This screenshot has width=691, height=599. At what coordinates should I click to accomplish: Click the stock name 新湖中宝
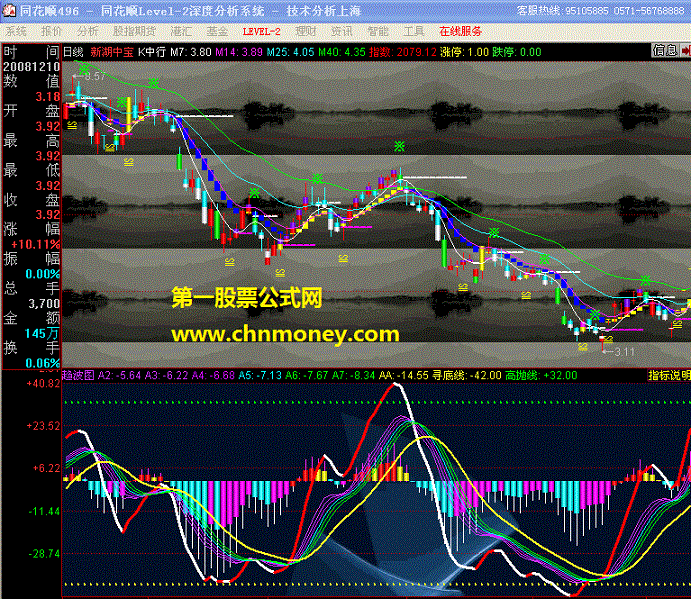[112, 52]
